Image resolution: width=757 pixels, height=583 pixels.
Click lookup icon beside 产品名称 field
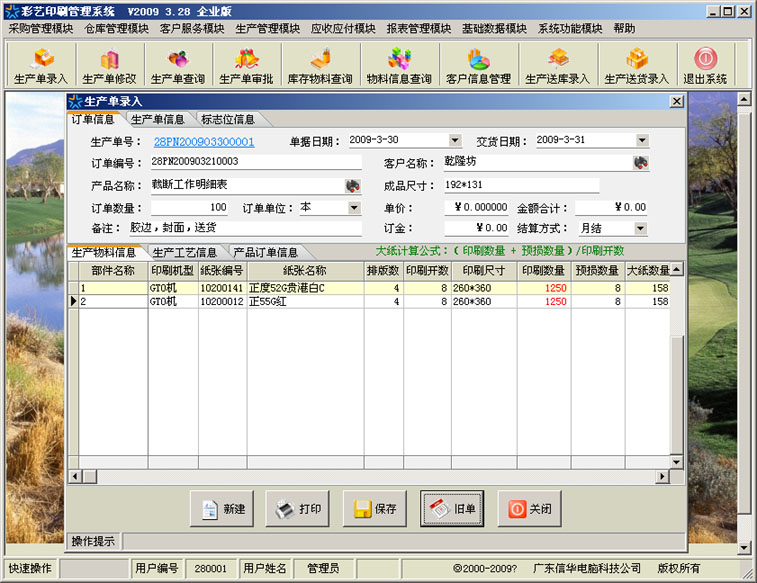click(352, 186)
